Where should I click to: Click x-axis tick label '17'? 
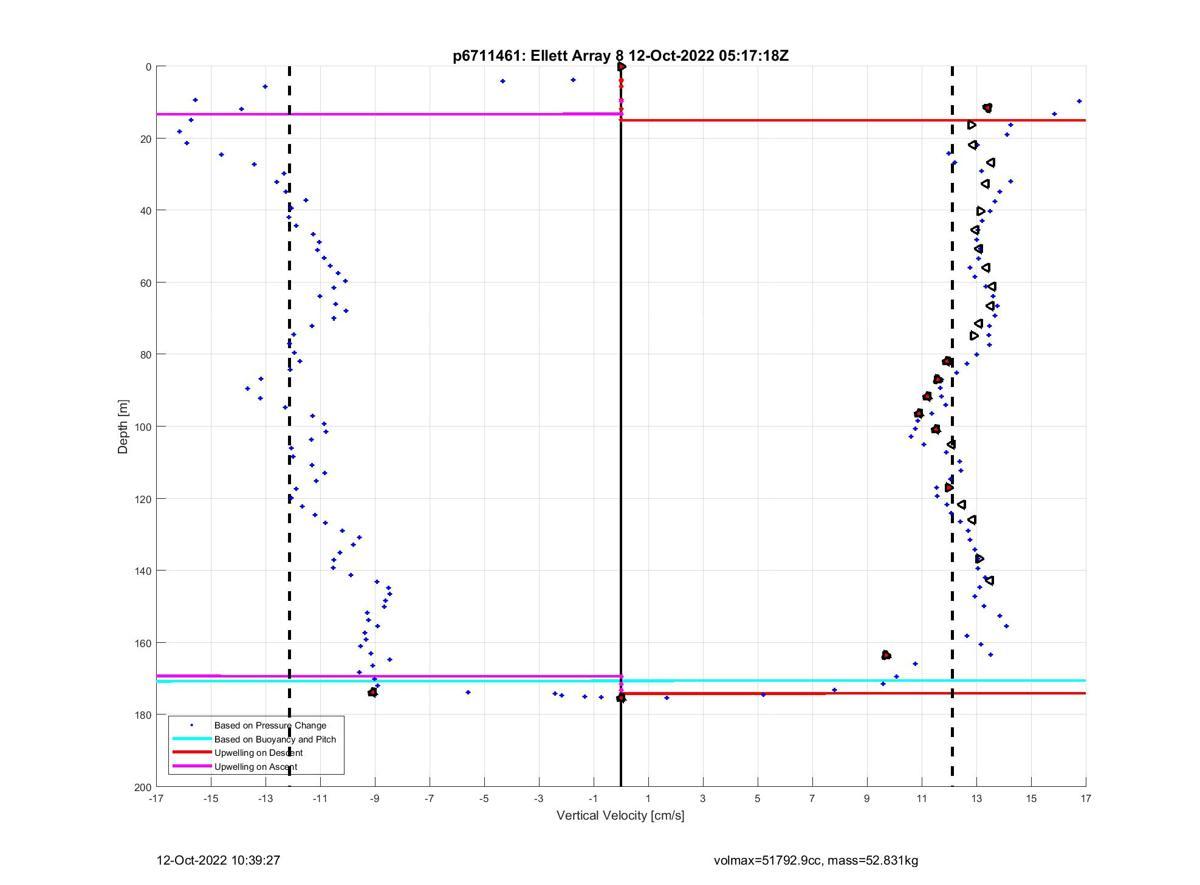pos(1086,798)
